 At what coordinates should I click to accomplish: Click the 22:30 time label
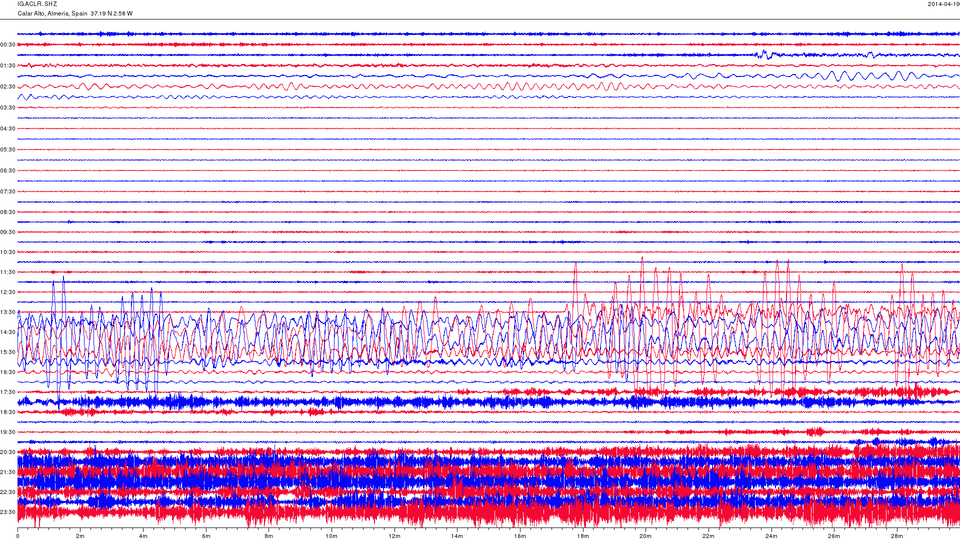[x=8, y=492]
